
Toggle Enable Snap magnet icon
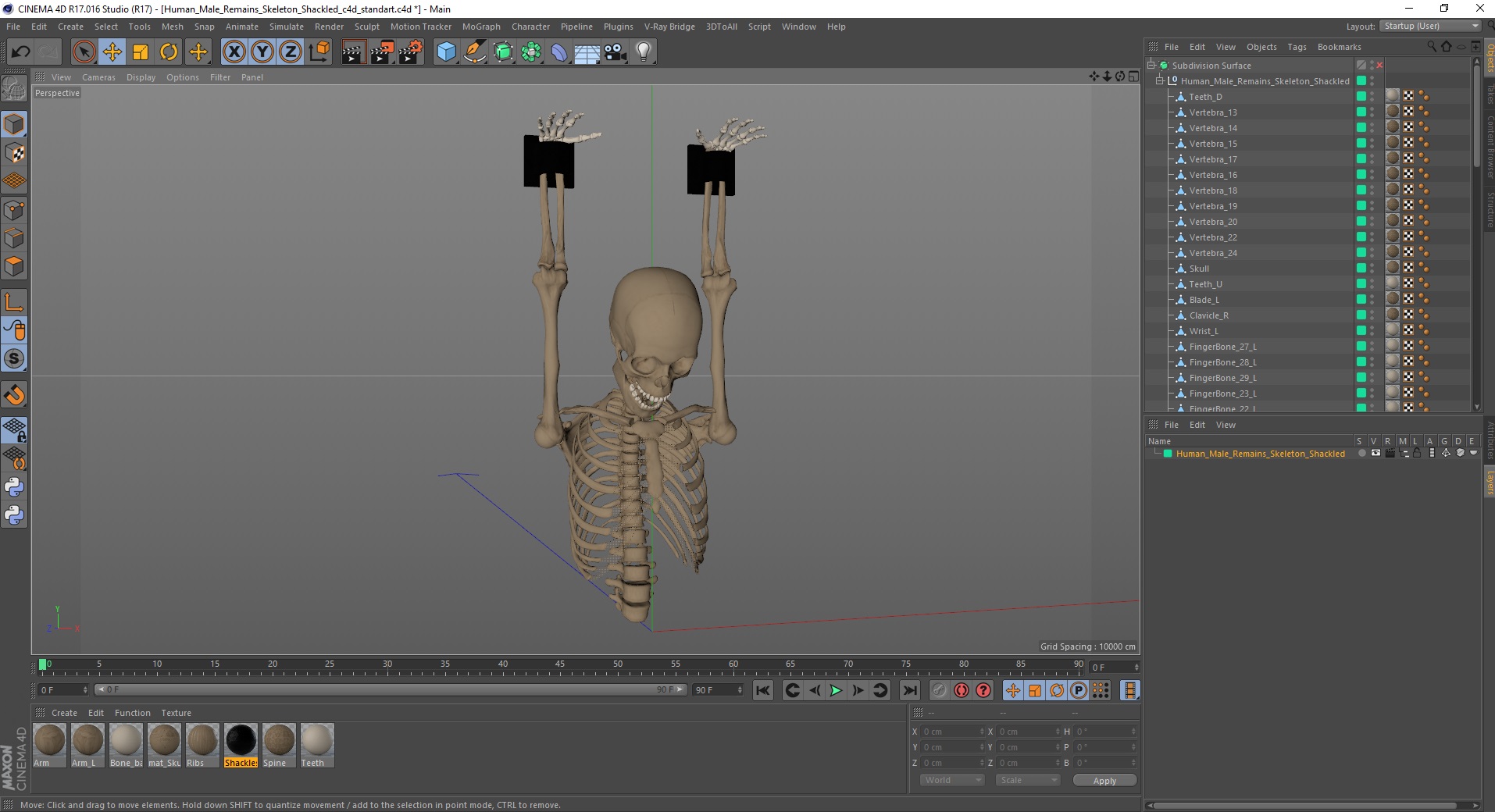pos(14,395)
